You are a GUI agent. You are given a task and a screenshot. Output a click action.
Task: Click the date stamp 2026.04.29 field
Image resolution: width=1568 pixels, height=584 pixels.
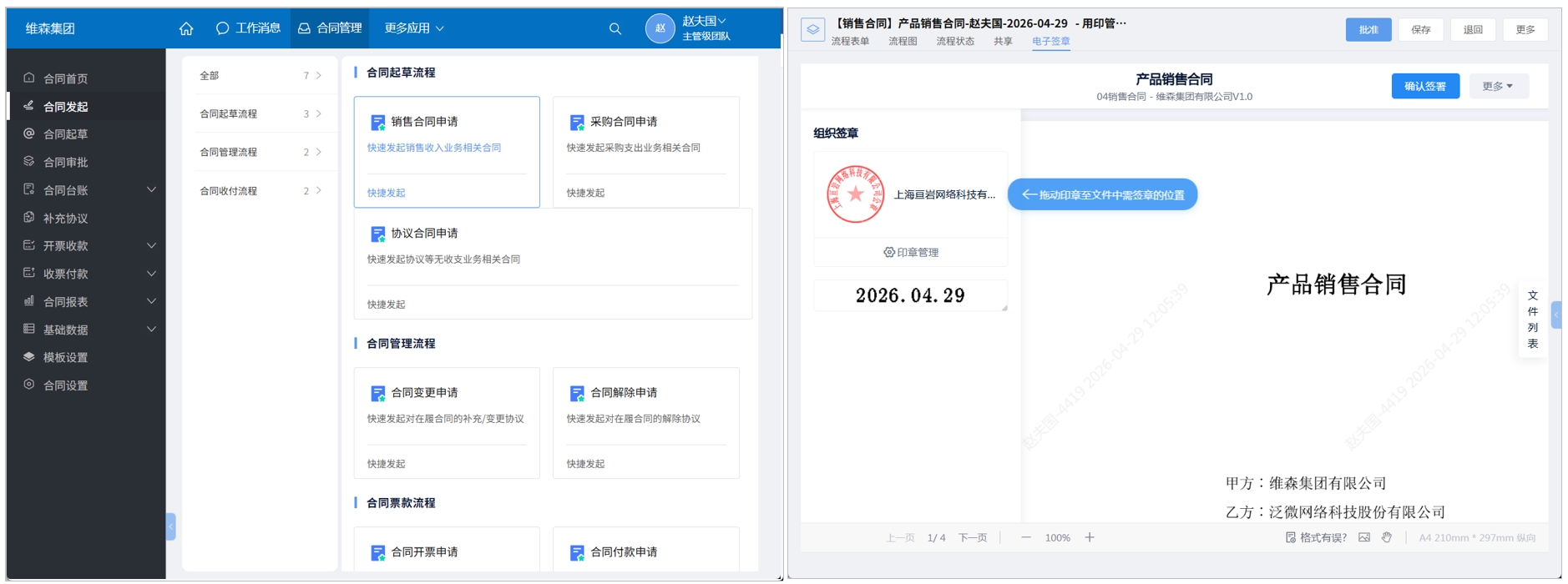point(910,295)
